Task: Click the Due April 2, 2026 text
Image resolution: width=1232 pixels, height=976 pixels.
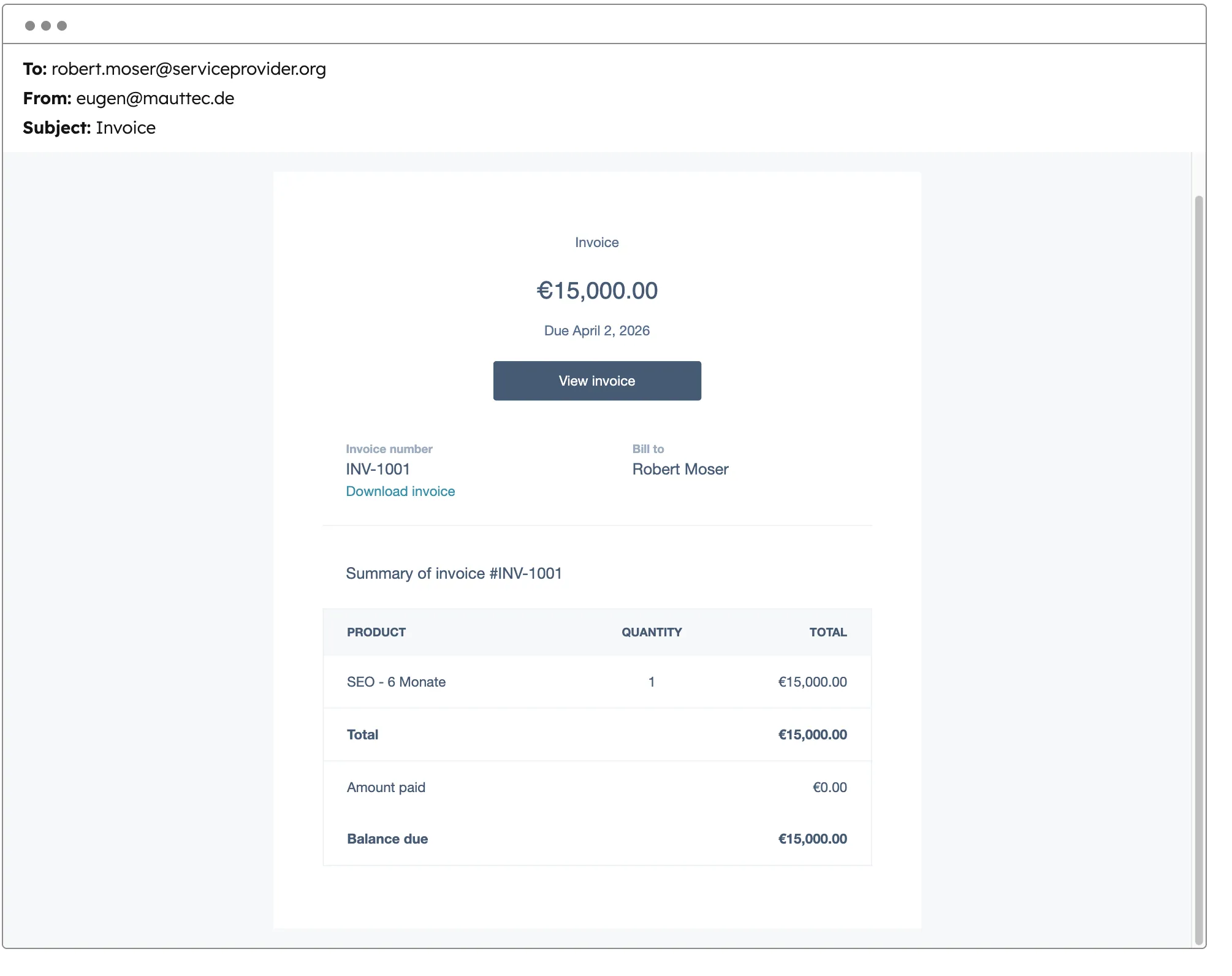Action: (596, 330)
